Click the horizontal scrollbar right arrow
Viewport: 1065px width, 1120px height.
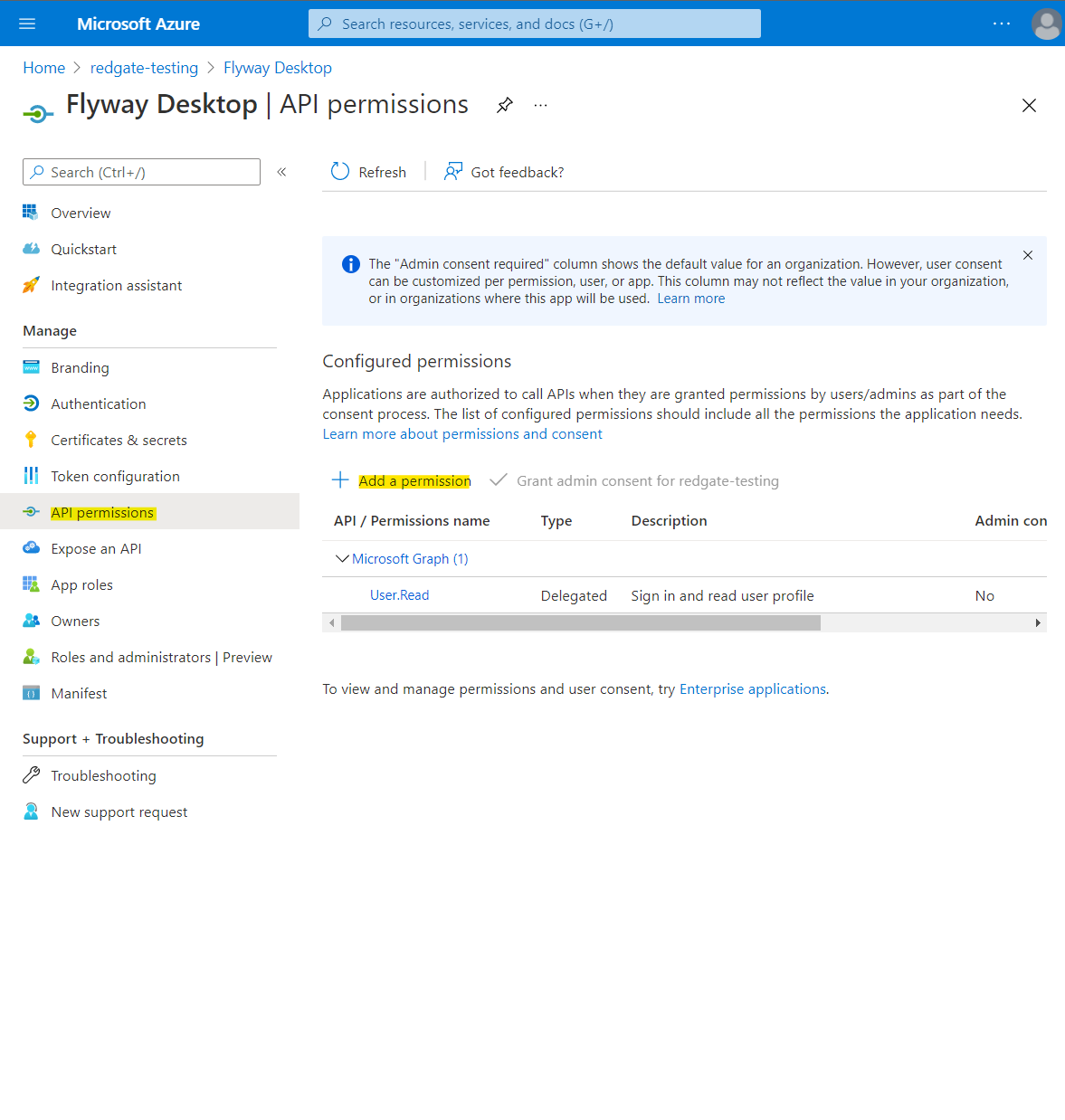coord(1037,622)
